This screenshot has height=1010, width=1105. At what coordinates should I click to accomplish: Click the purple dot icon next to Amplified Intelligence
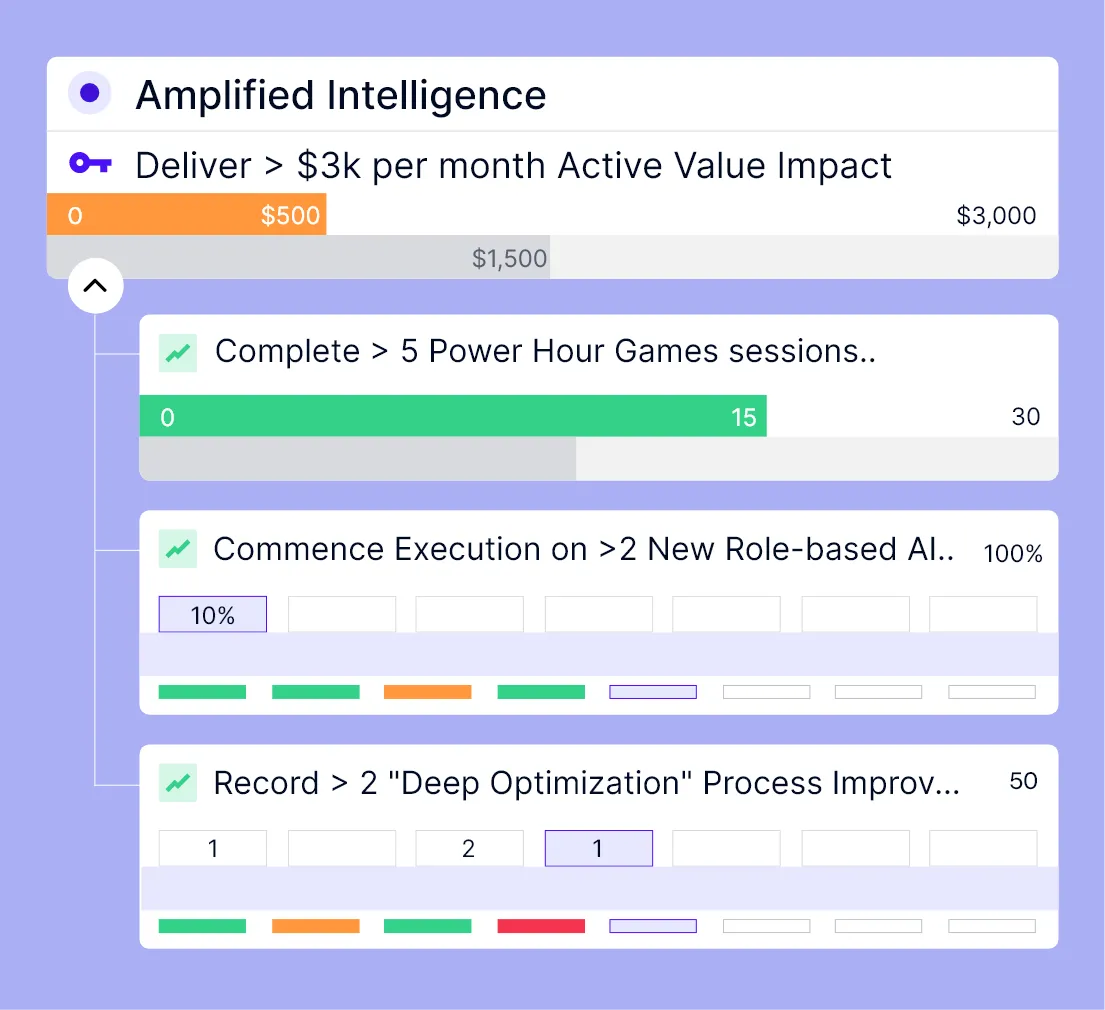pos(90,94)
